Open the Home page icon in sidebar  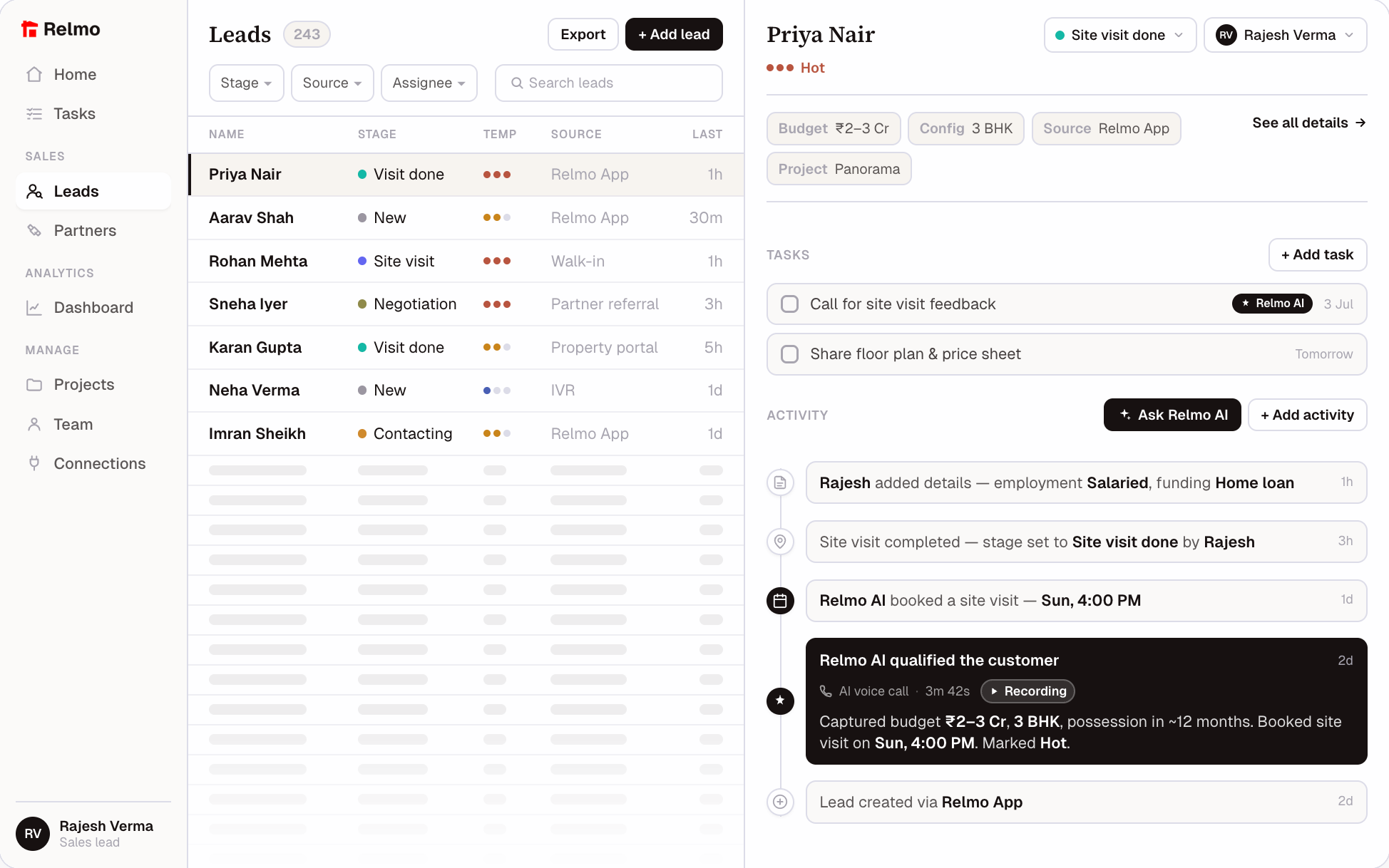tap(34, 74)
